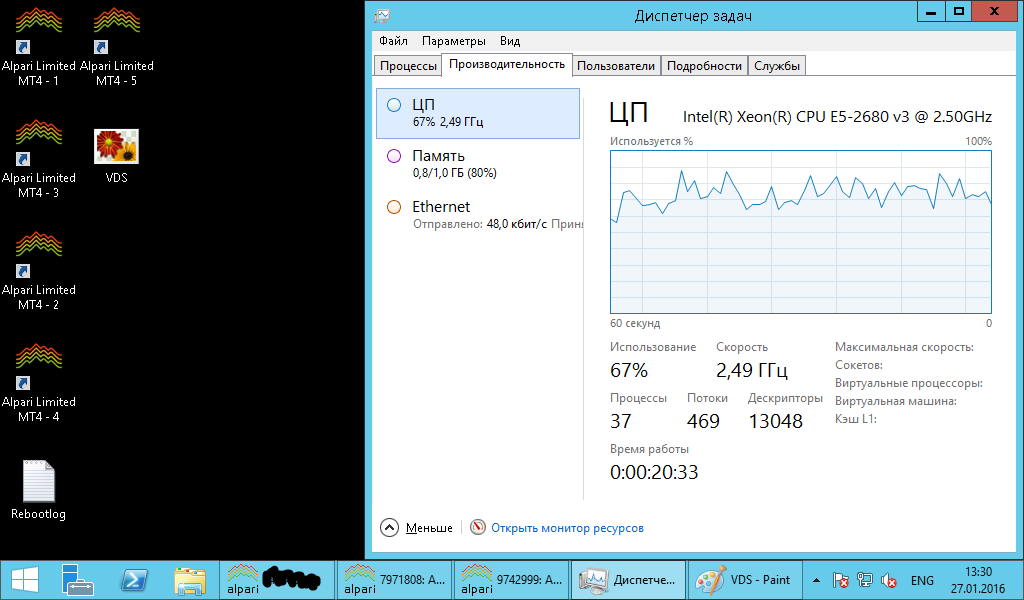Open Alpari Limited MT4 - 5 desktop shortcut

[117, 47]
